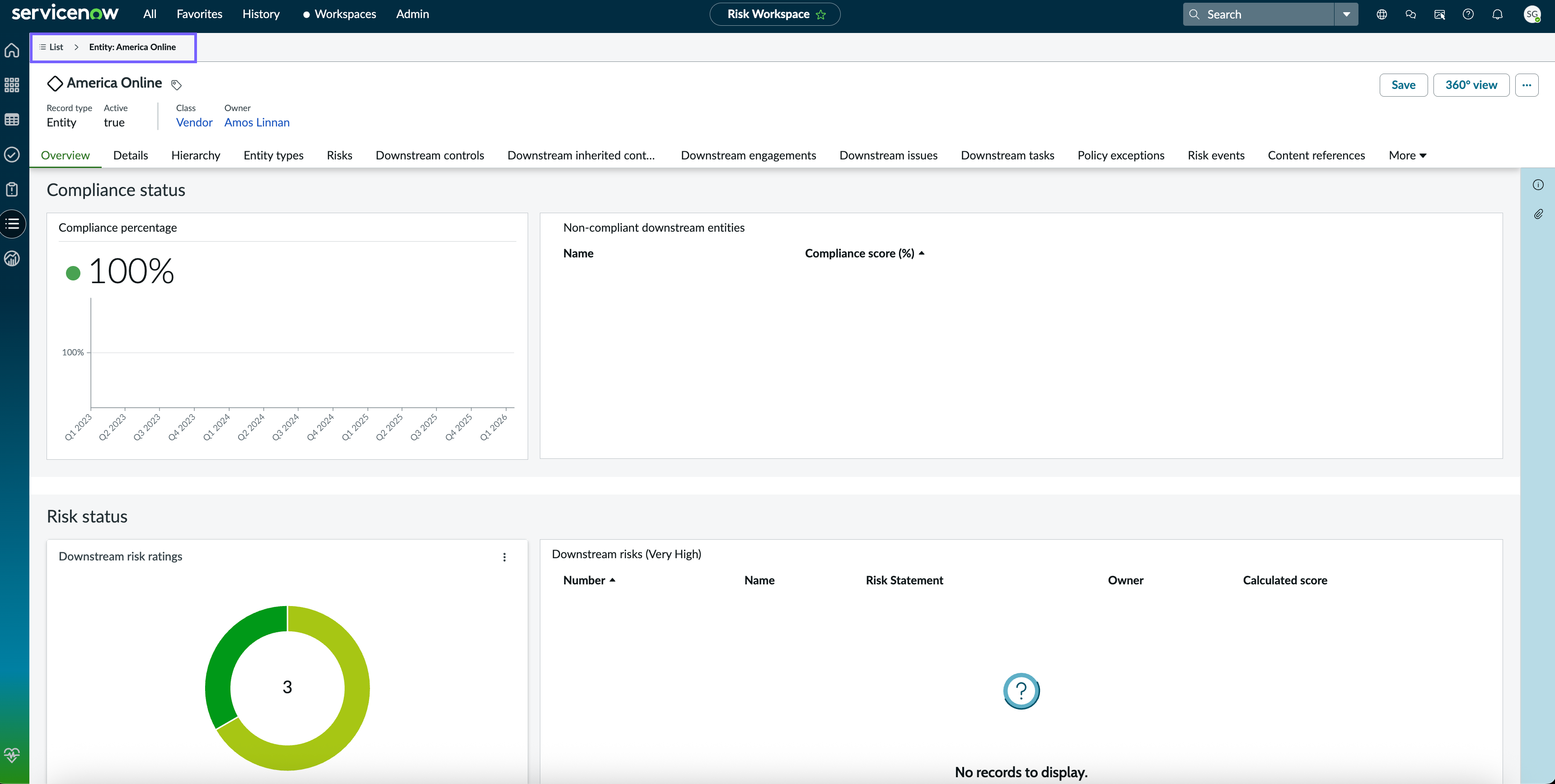This screenshot has height=784, width=1555.
Task: Click the Save button
Action: pos(1403,85)
